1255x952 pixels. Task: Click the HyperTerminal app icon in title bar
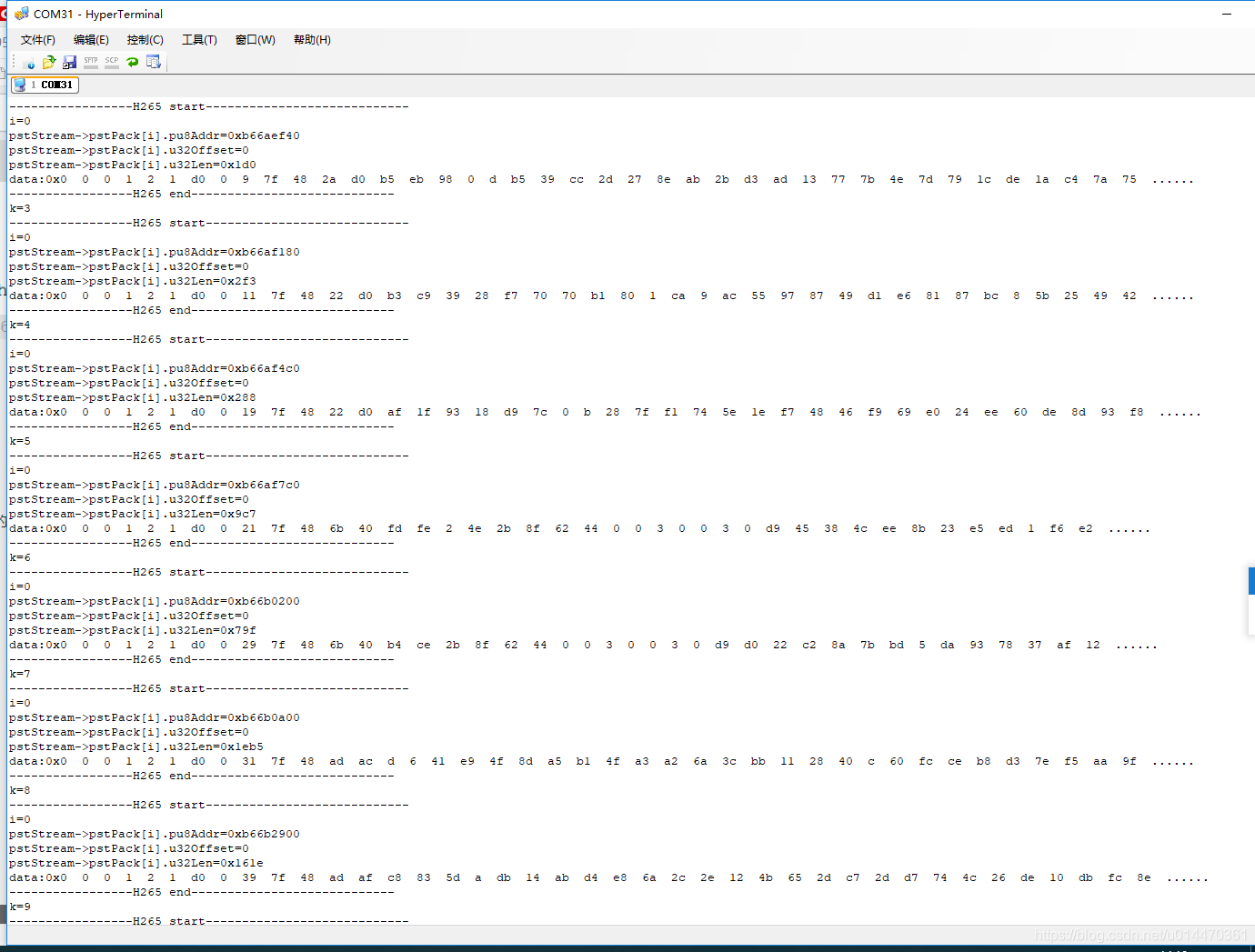click(22, 14)
